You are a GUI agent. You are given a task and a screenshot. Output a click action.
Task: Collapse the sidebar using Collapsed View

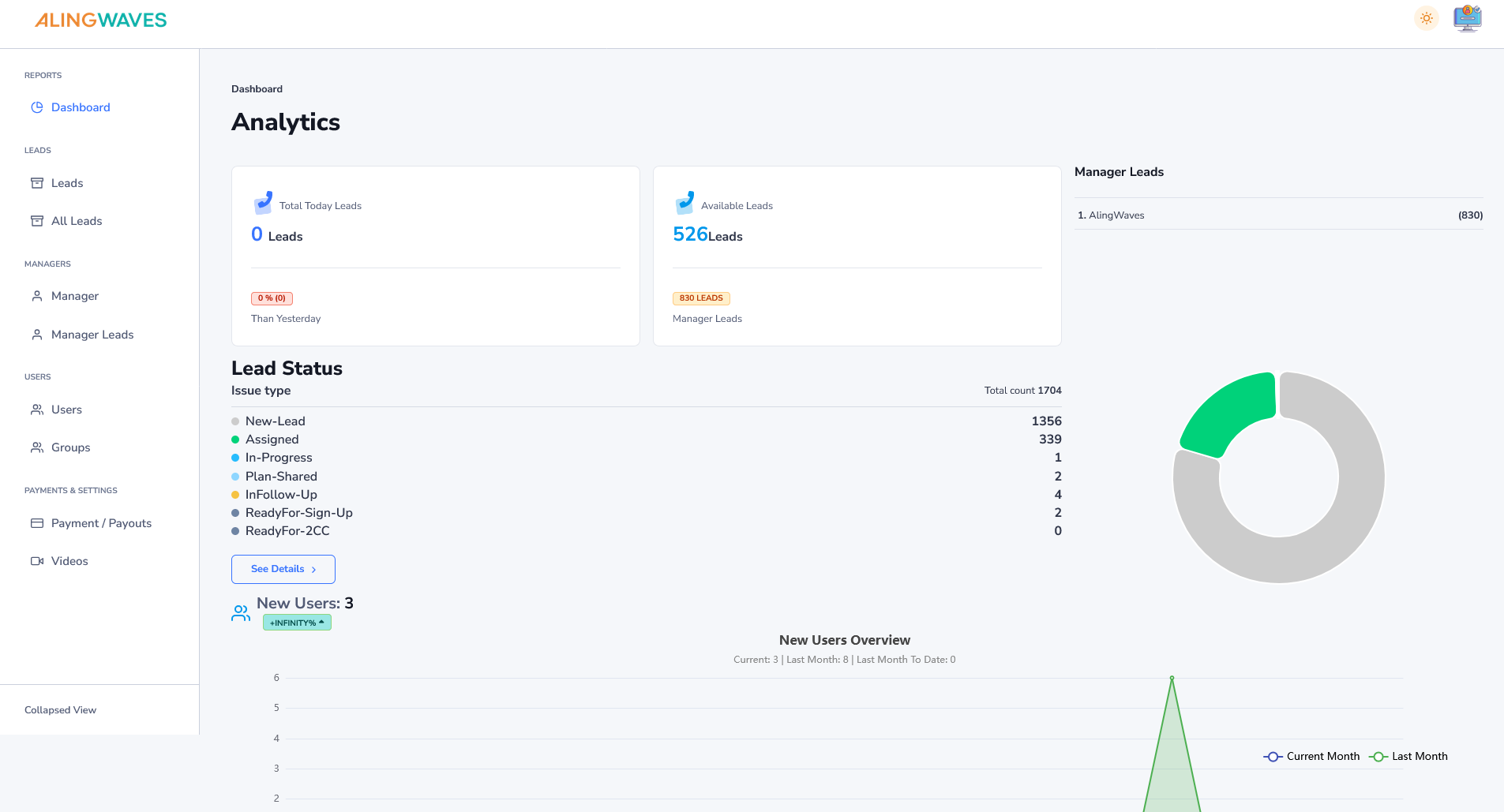click(60, 710)
